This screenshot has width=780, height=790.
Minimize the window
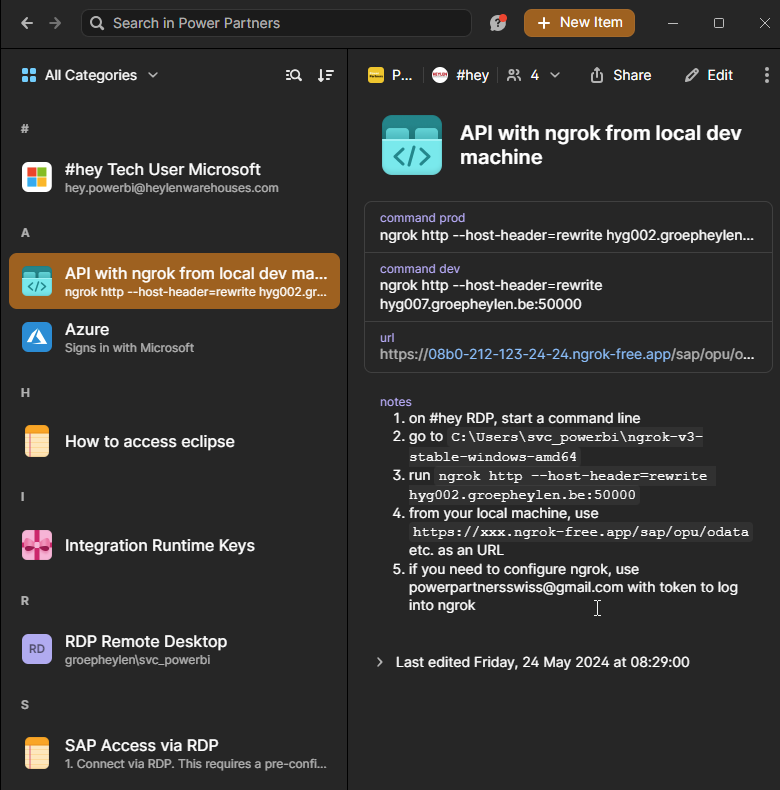click(x=673, y=23)
